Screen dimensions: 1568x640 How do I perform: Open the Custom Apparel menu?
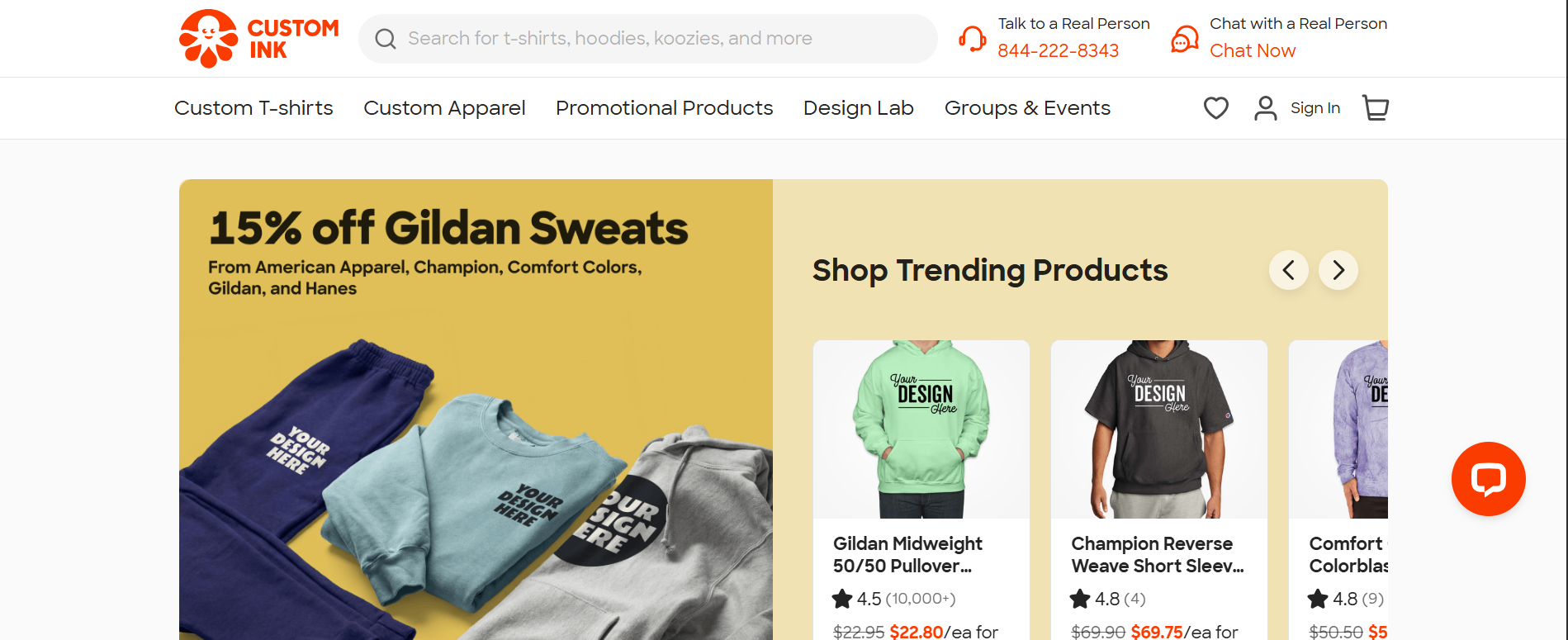coord(444,107)
